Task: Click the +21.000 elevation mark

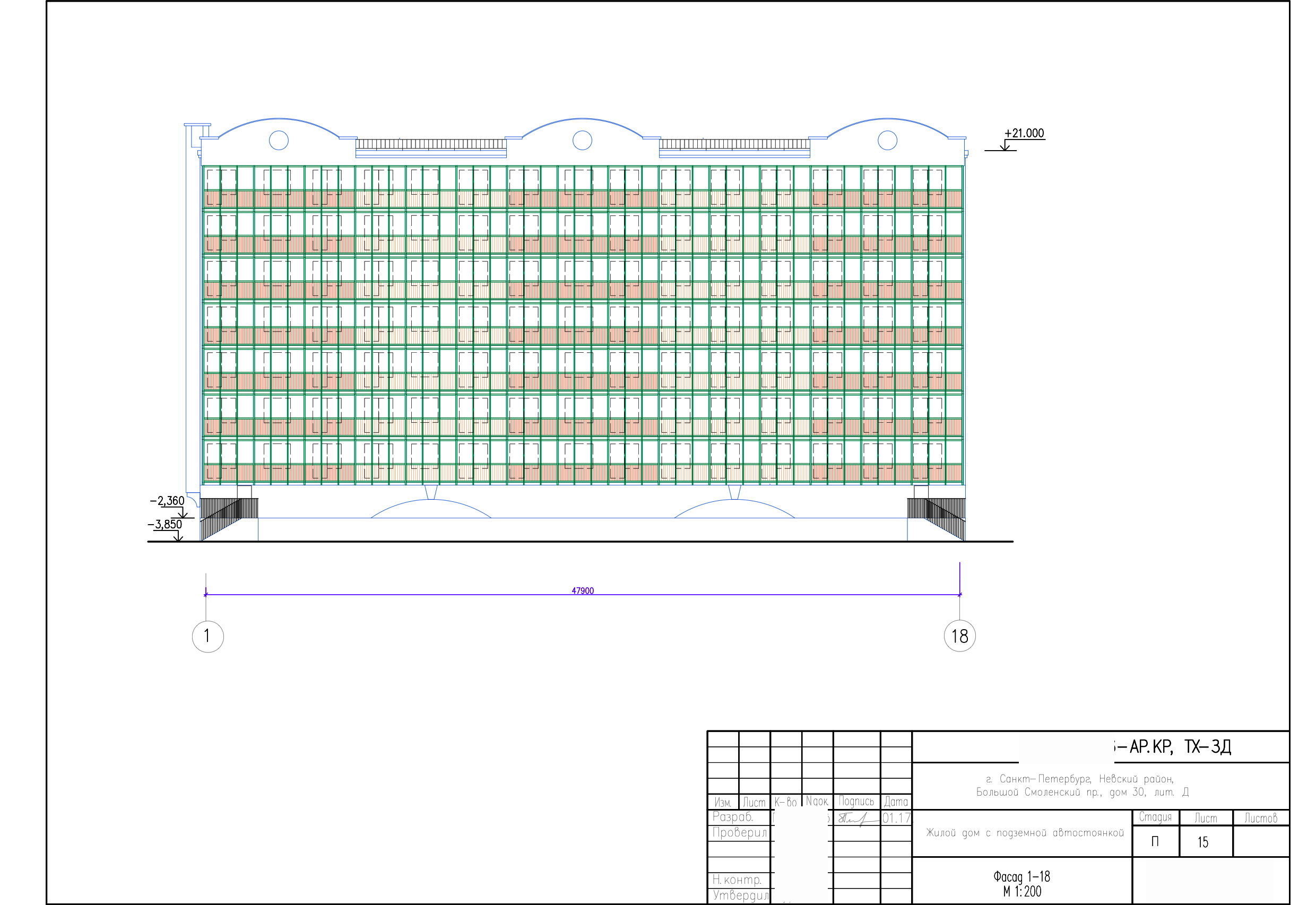Action: pyautogui.click(x=1024, y=133)
